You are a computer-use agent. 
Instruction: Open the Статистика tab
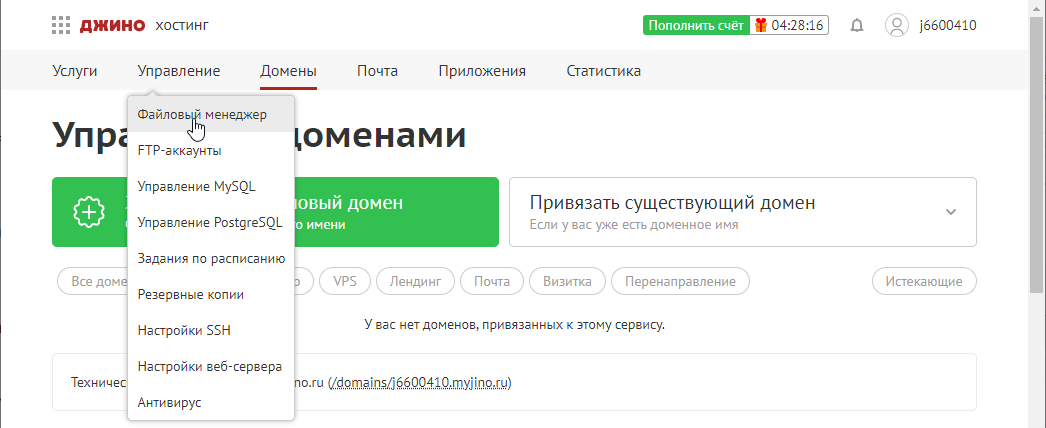coord(603,71)
